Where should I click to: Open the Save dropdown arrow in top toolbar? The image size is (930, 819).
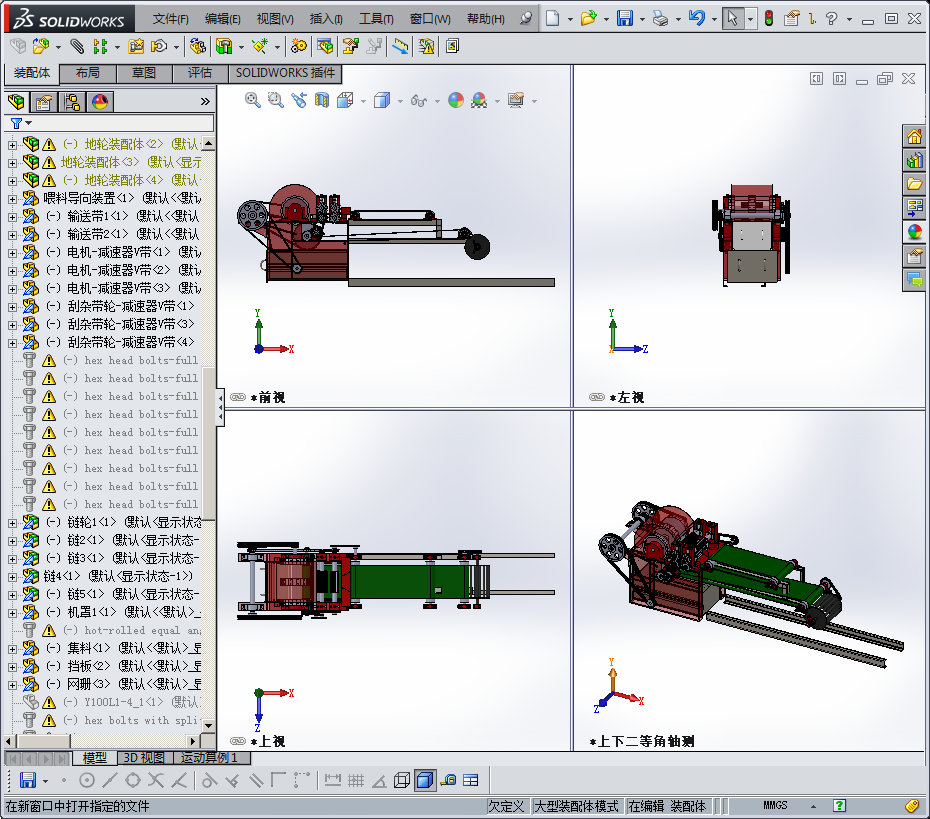pos(642,20)
